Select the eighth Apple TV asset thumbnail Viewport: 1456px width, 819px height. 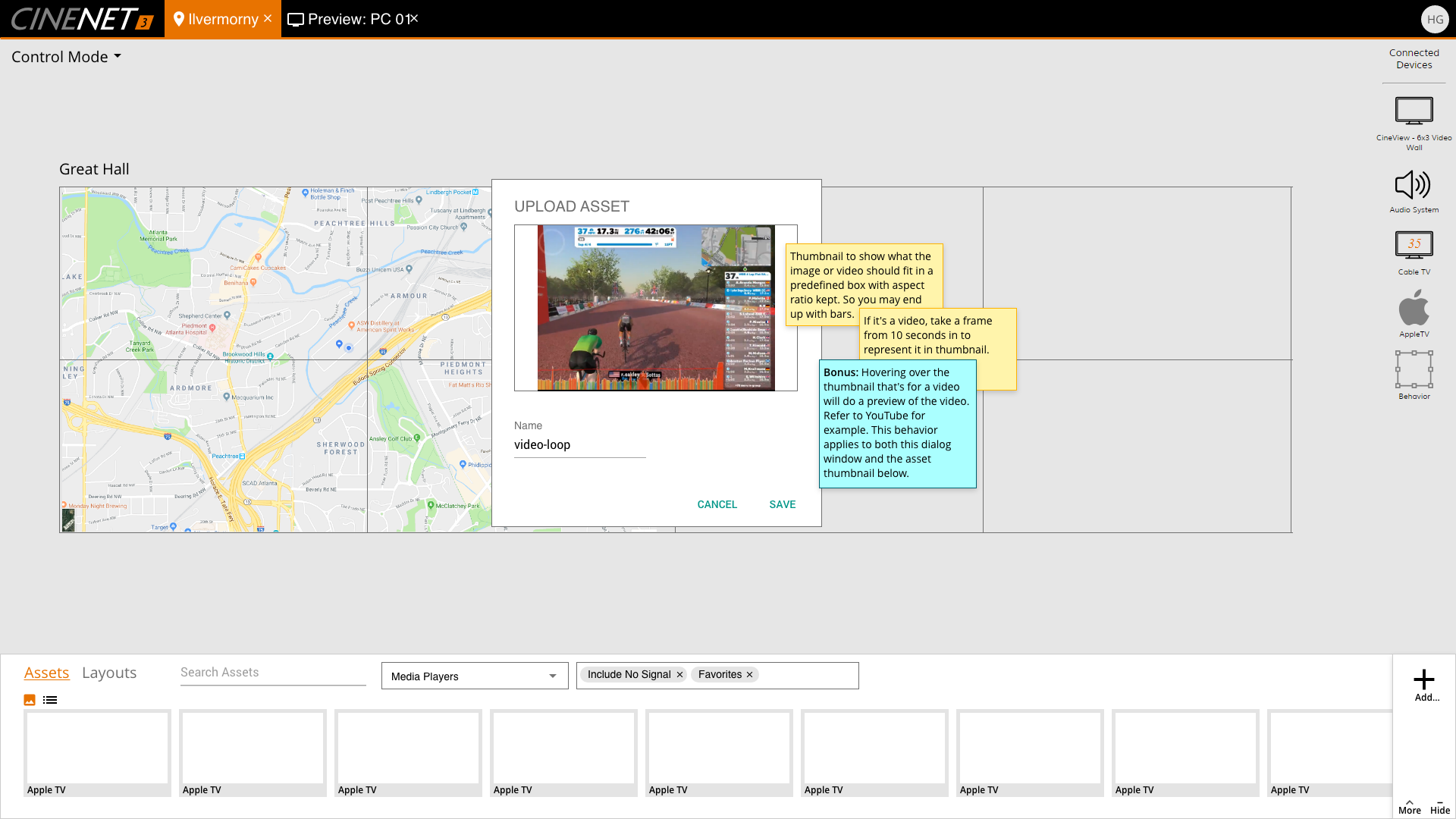pos(1185,753)
